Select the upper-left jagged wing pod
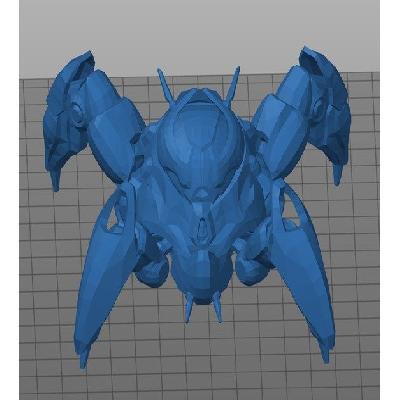 (x=67, y=117)
